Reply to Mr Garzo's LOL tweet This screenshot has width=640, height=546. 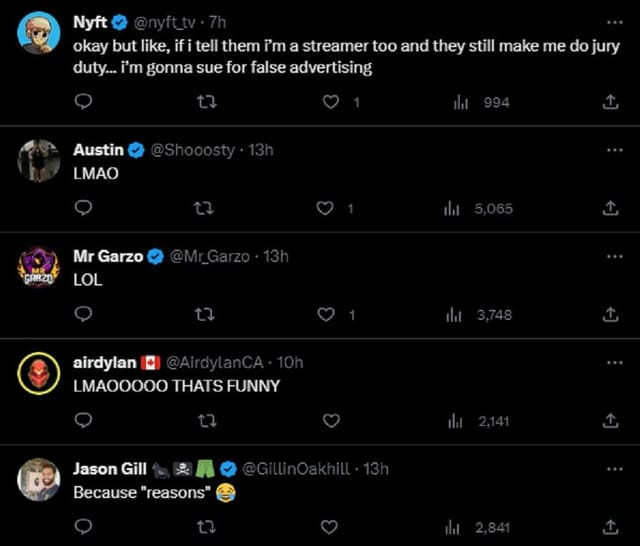[x=85, y=314]
